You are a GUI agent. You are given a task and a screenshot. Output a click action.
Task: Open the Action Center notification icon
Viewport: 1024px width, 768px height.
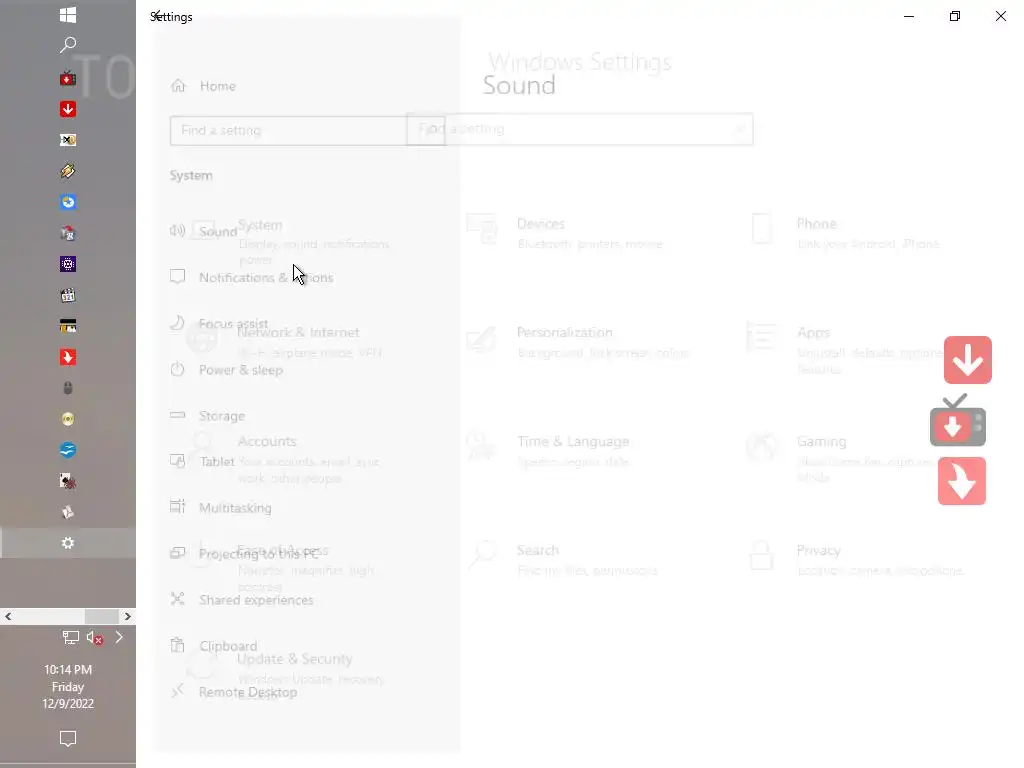[x=68, y=739]
